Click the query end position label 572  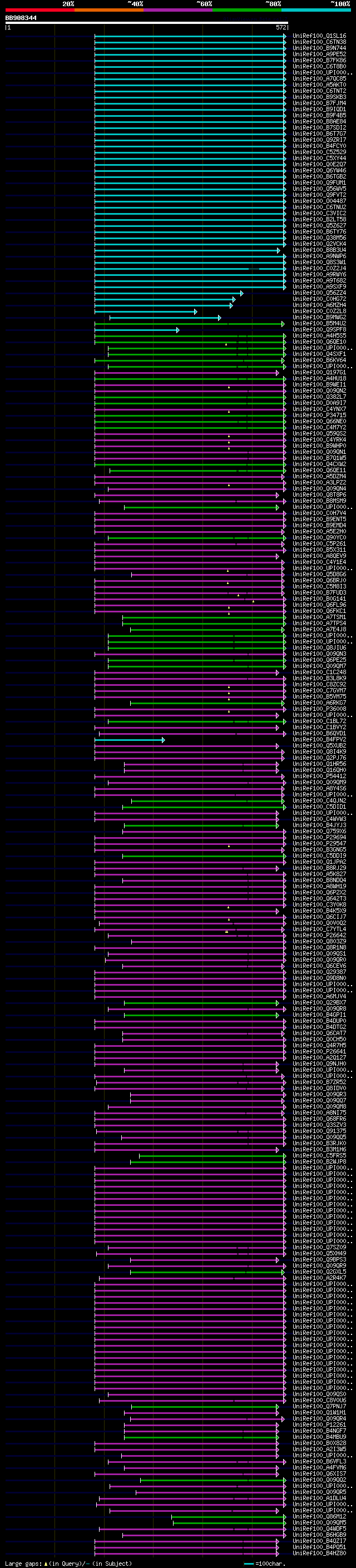281,27
